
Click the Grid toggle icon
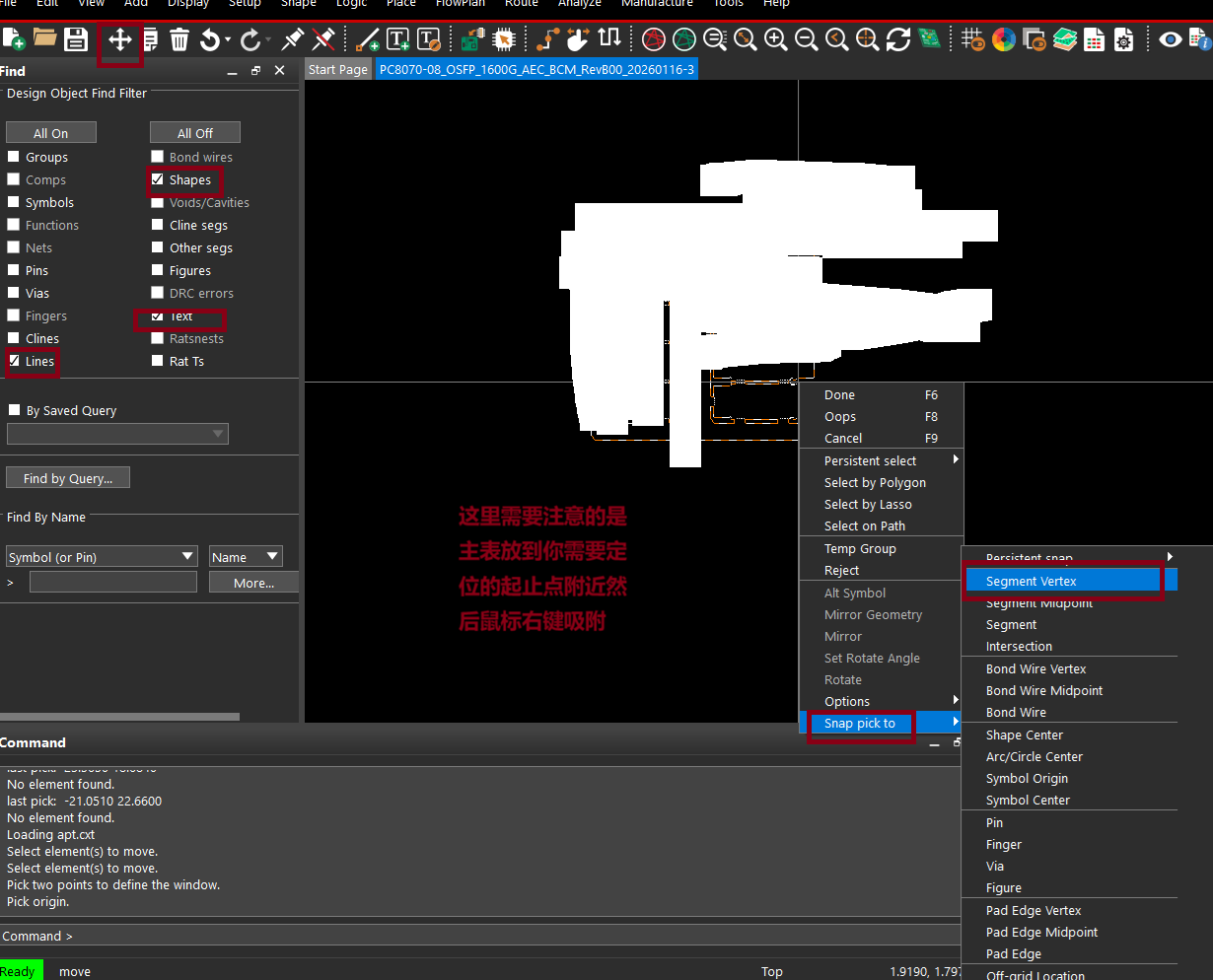pyautogui.click(x=973, y=39)
